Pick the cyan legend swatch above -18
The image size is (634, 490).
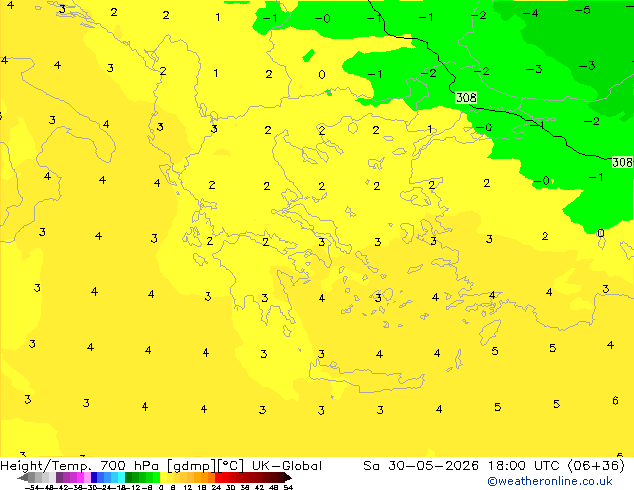pyautogui.click(x=121, y=478)
